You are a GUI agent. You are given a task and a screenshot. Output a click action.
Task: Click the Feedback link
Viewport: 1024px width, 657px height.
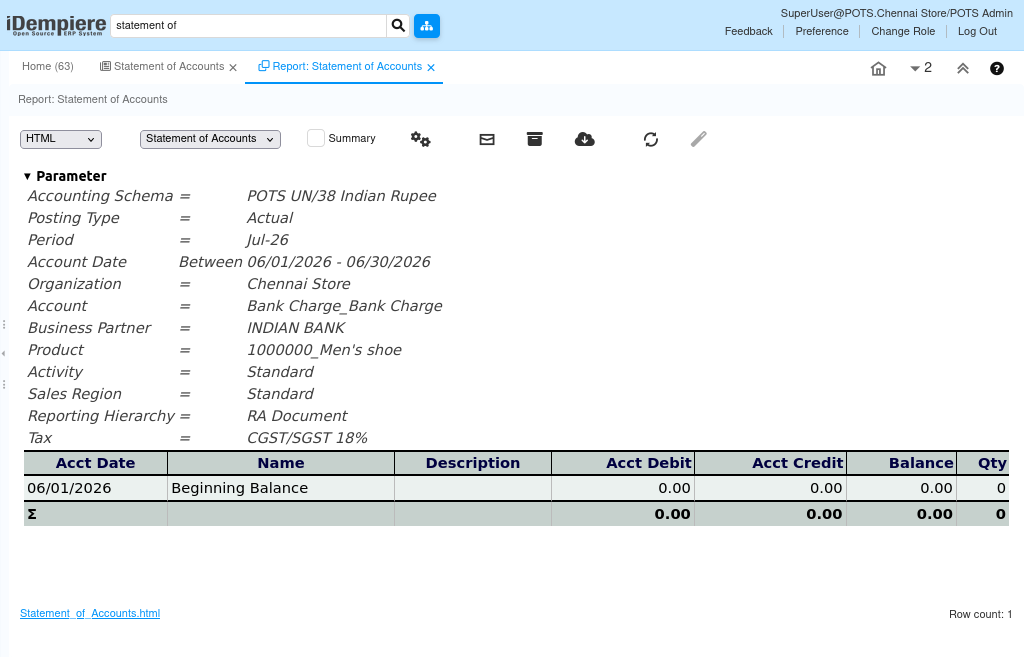pos(748,31)
